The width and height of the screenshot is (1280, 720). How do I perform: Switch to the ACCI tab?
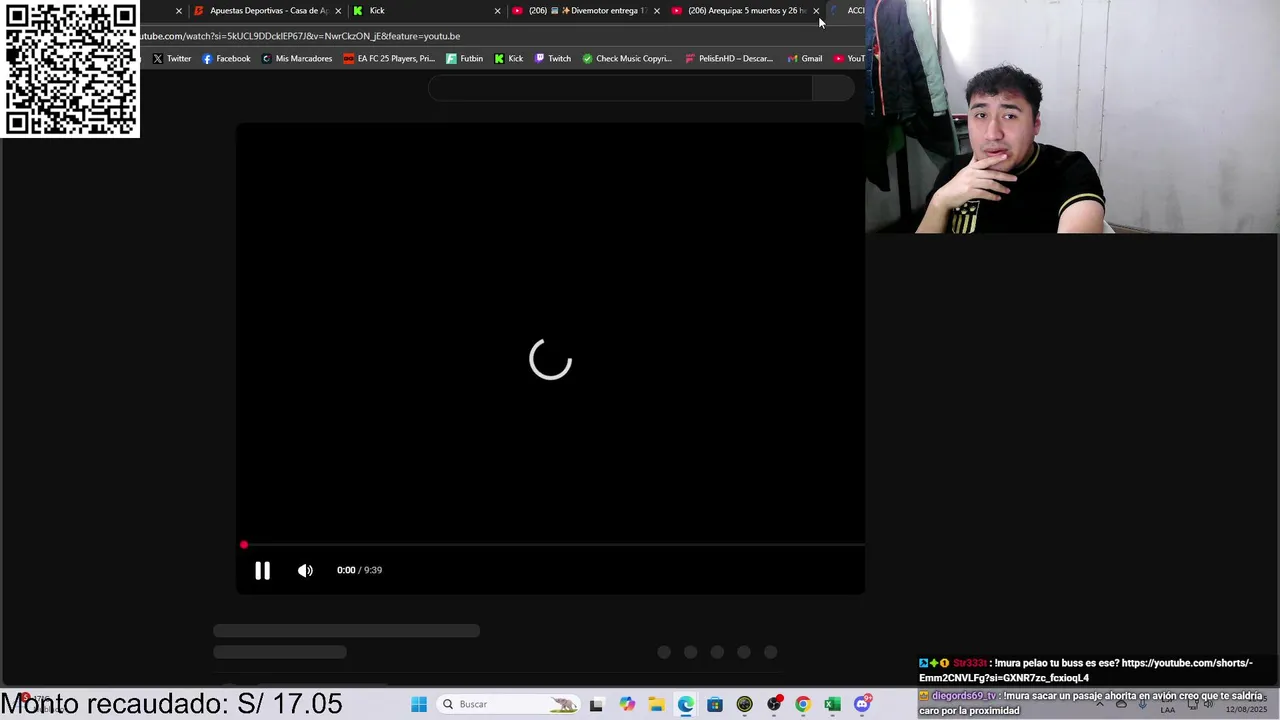point(848,11)
